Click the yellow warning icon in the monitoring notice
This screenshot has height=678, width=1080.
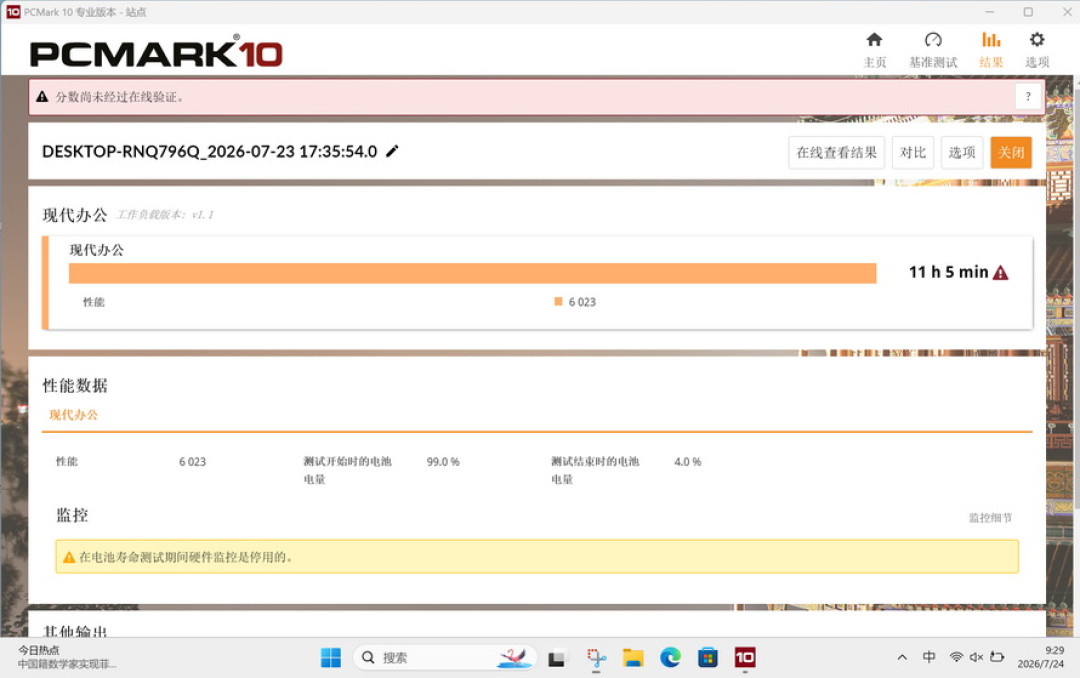69,557
